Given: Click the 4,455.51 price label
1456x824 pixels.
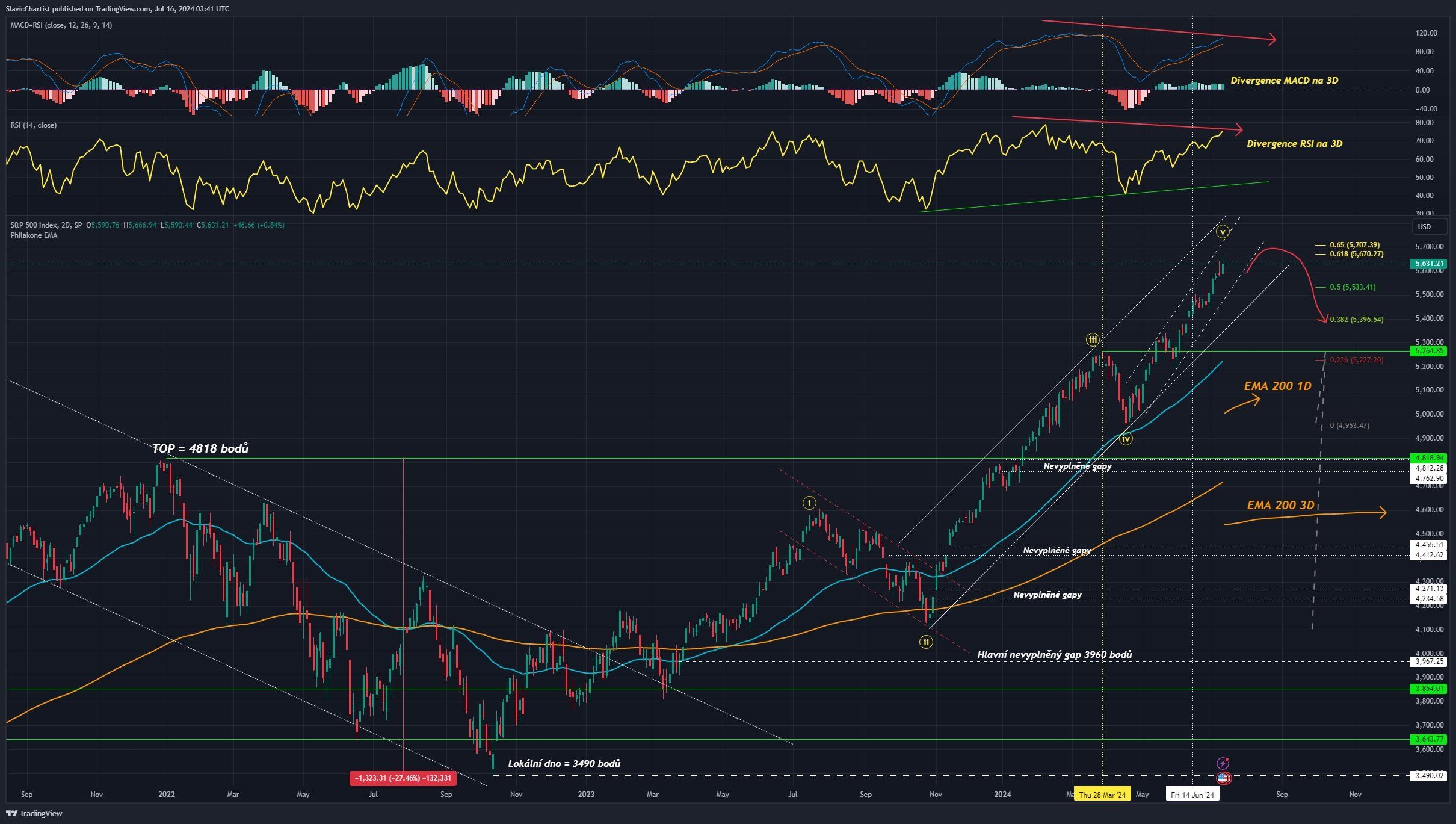Looking at the screenshot, I should [x=1428, y=545].
